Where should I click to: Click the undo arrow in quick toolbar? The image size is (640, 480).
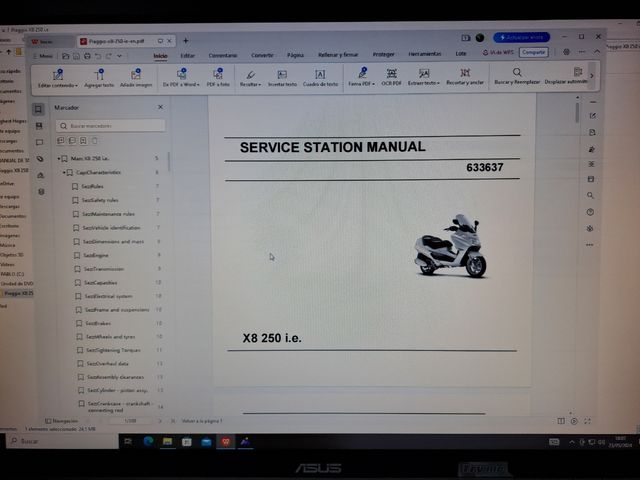[98, 56]
